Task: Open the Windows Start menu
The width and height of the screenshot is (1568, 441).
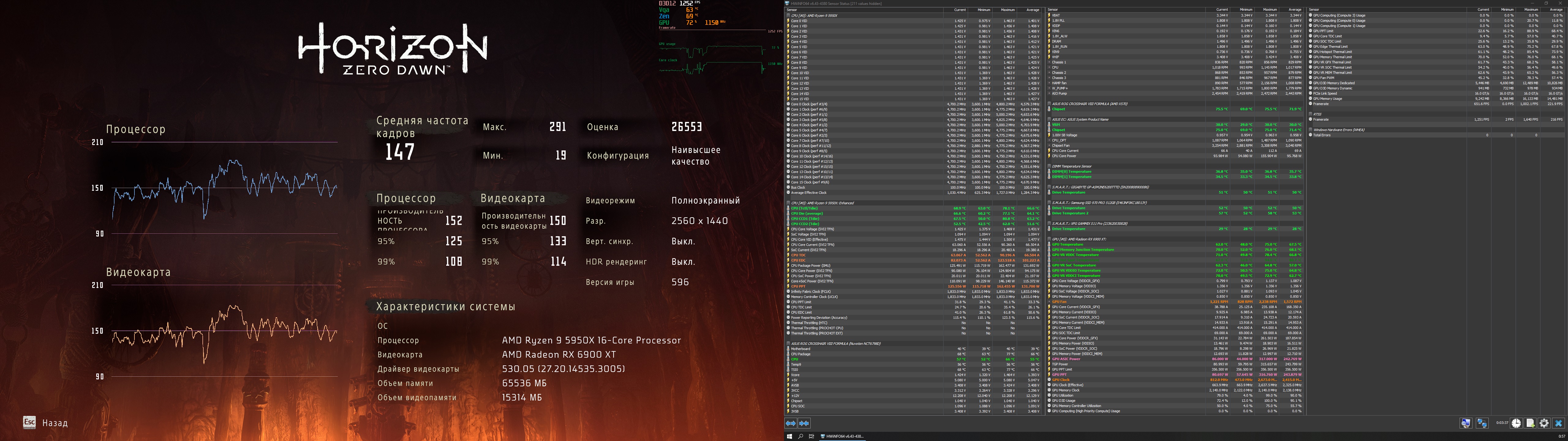Action: tap(790, 437)
